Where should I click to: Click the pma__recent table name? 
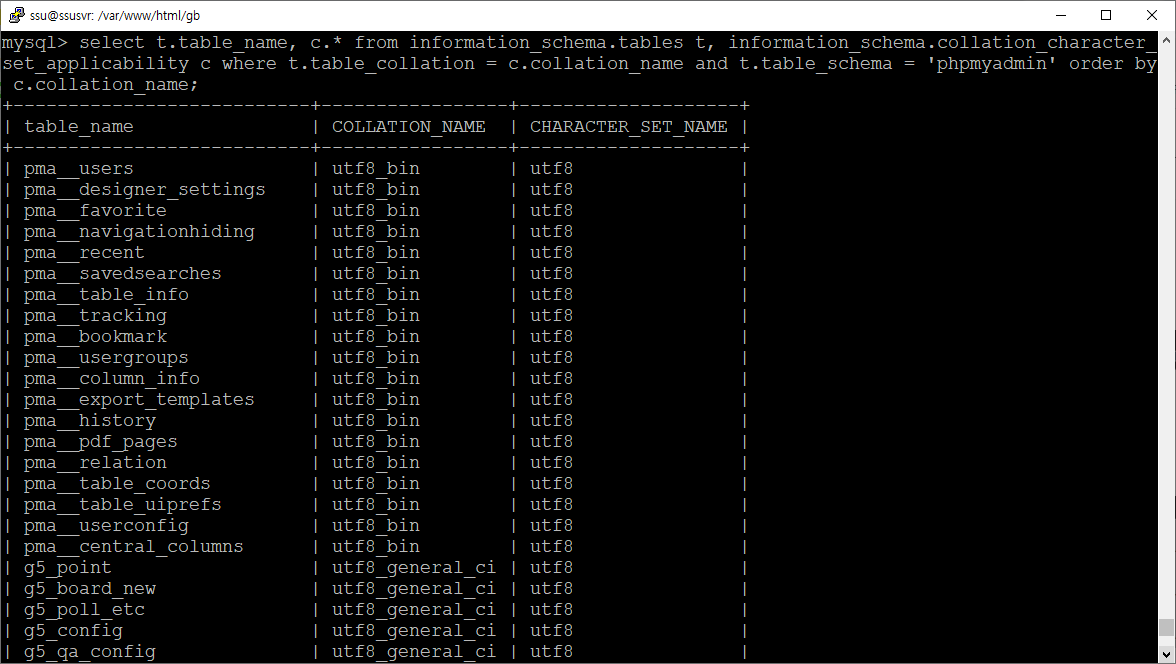tap(84, 253)
